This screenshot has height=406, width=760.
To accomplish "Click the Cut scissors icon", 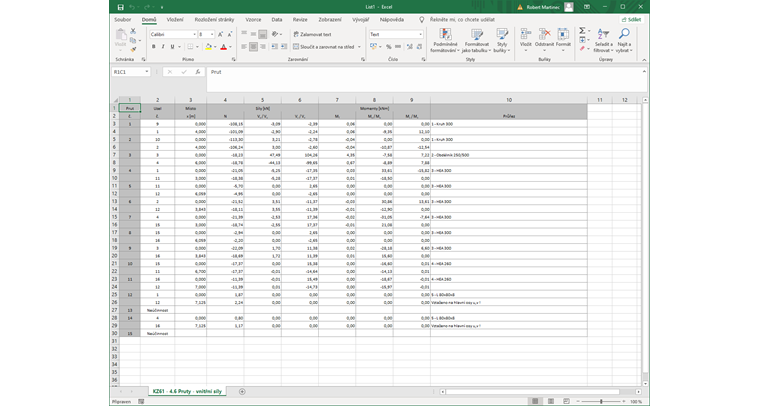I will pyautogui.click(x=133, y=31).
